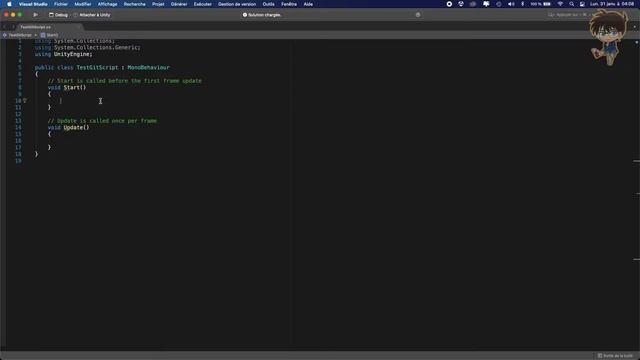Click the Solution chargée status indicator
640x360 pixels.
[262, 15]
